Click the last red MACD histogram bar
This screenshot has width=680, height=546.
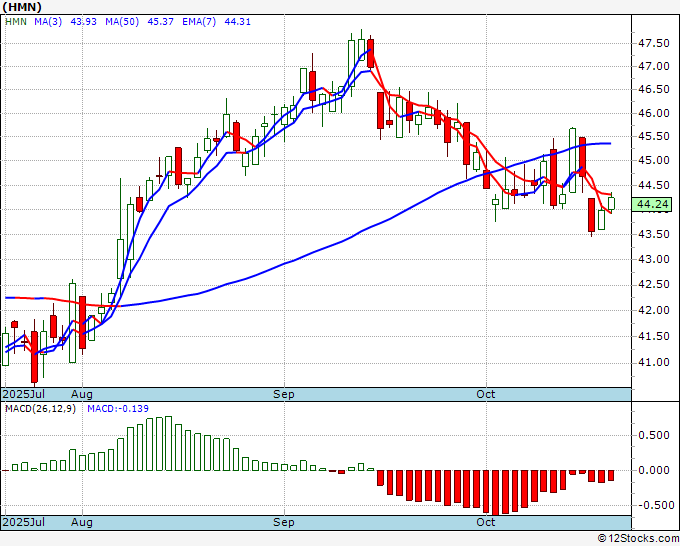point(611,475)
